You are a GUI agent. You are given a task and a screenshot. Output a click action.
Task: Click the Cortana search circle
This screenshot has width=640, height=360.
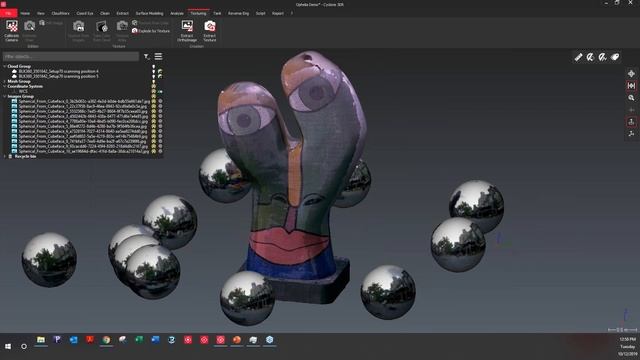(x=24, y=346)
